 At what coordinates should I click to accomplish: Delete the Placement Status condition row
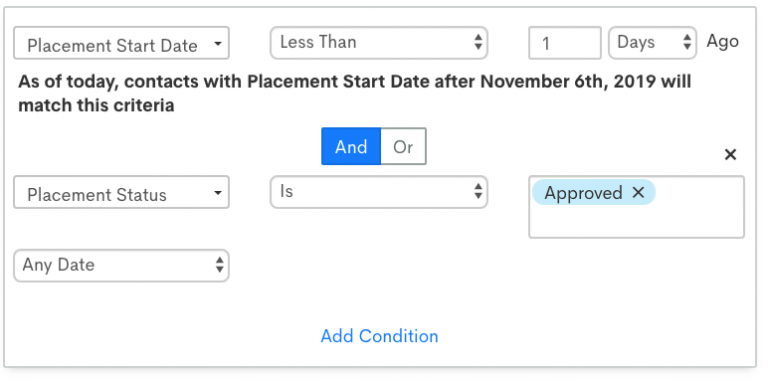tap(730, 155)
